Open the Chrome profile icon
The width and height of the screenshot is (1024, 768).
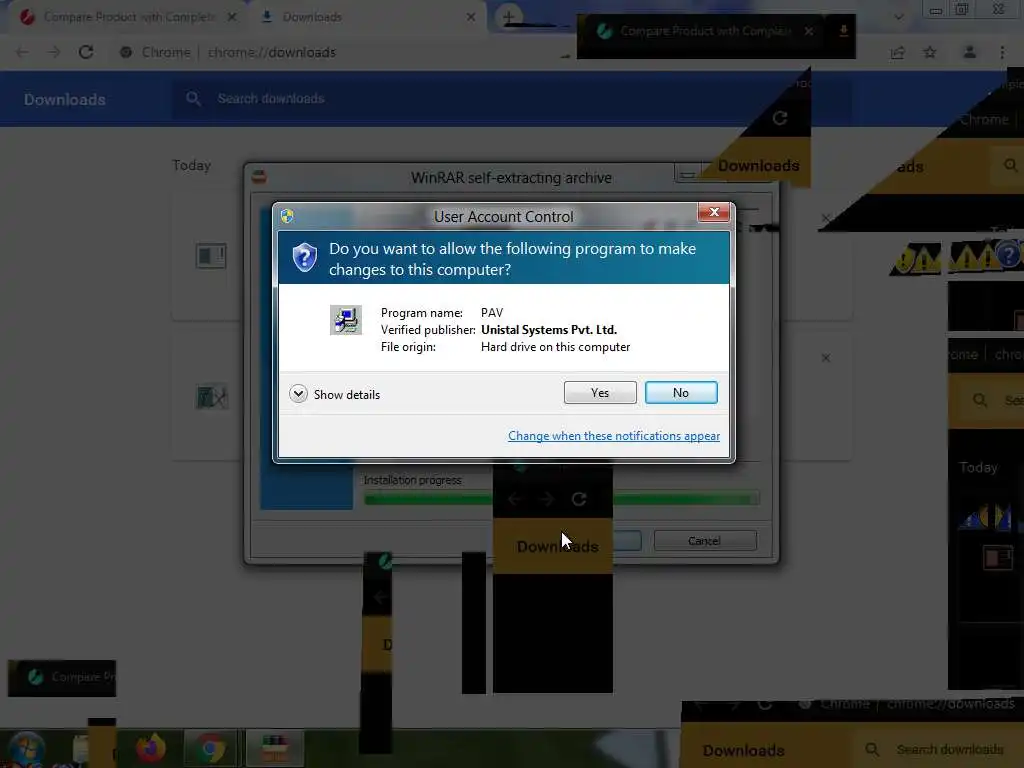coord(970,52)
